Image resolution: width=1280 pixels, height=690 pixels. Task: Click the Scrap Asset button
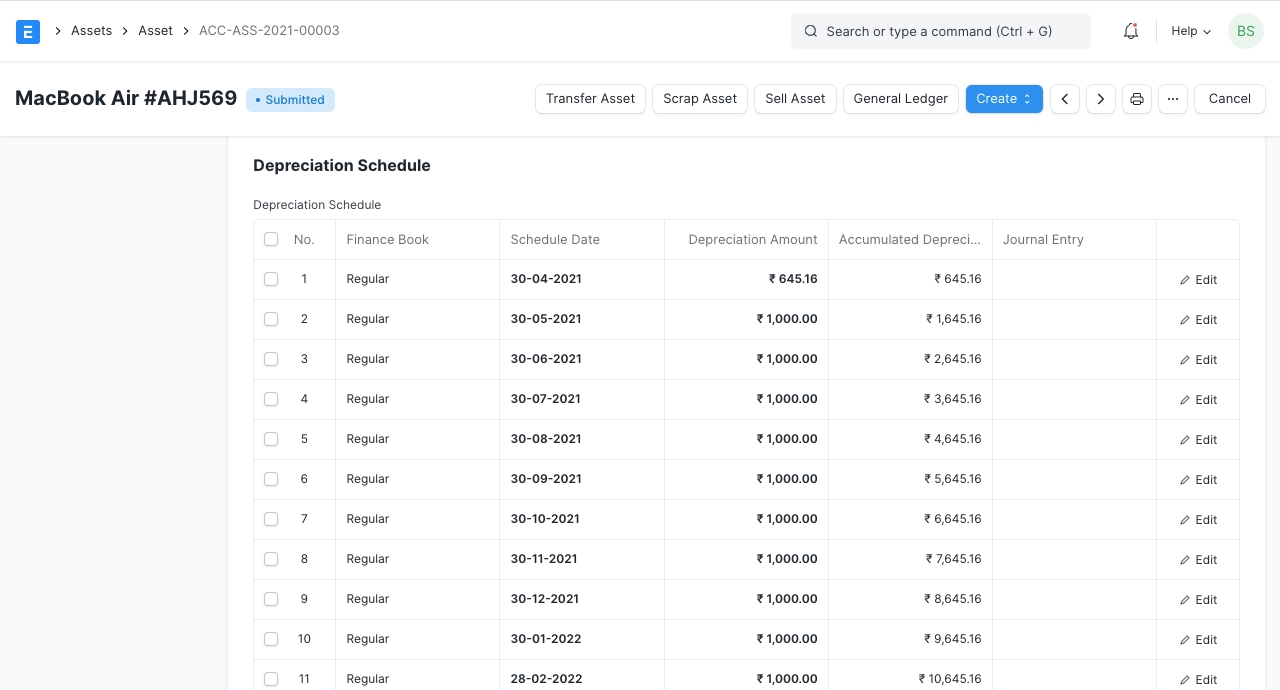click(x=700, y=99)
